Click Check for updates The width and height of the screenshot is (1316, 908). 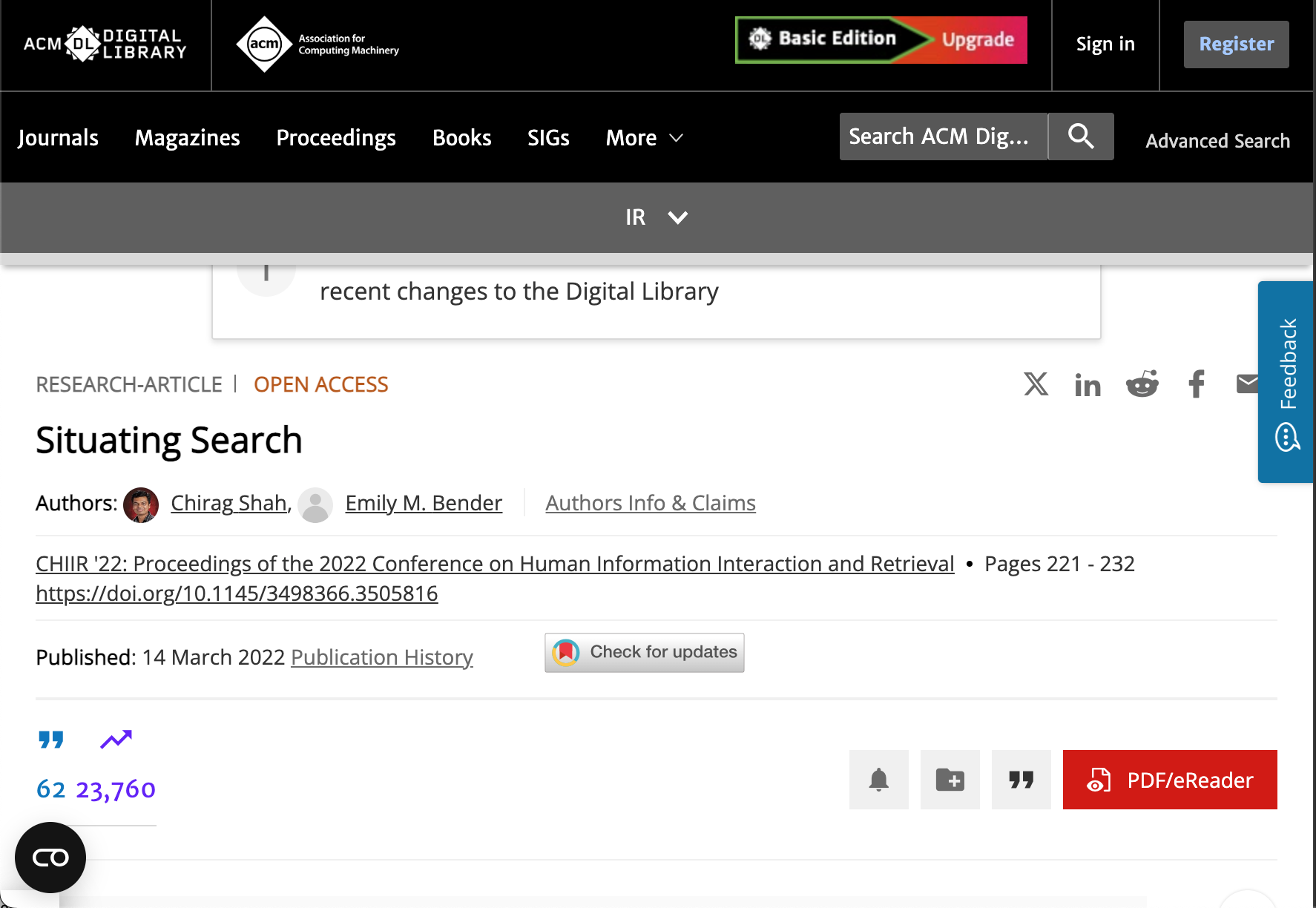pos(644,652)
